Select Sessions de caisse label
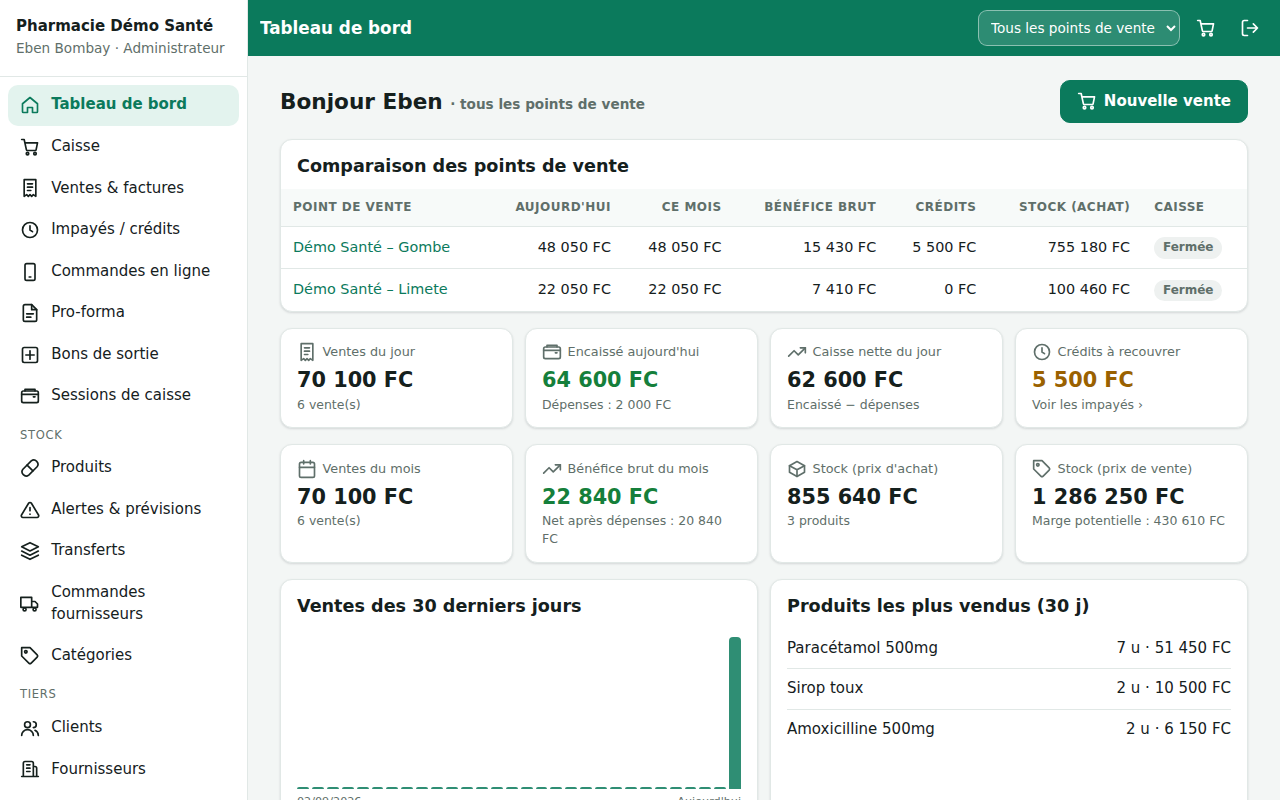1280x800 pixels. coord(121,395)
